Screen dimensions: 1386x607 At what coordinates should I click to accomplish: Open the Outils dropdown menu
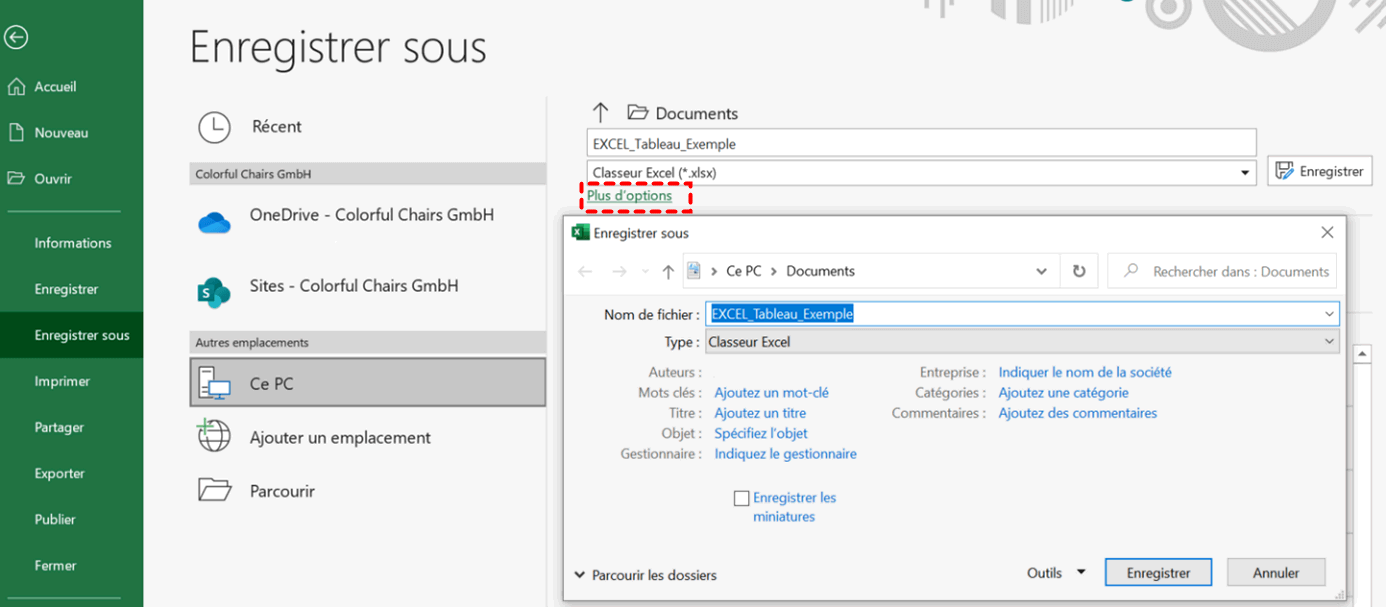tap(1055, 573)
